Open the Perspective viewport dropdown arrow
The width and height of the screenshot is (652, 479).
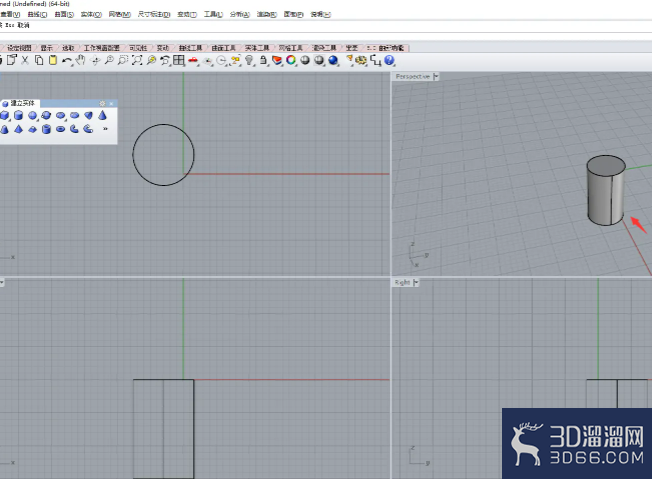tap(435, 77)
